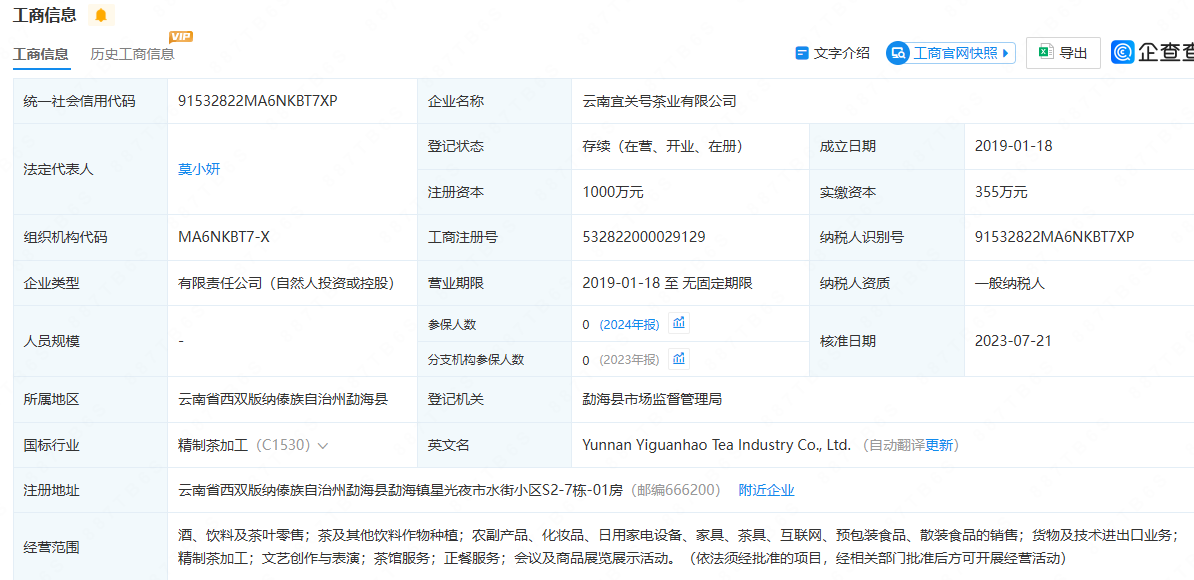Click the 2023年报 link
The width and height of the screenshot is (1194, 580).
pos(630,360)
